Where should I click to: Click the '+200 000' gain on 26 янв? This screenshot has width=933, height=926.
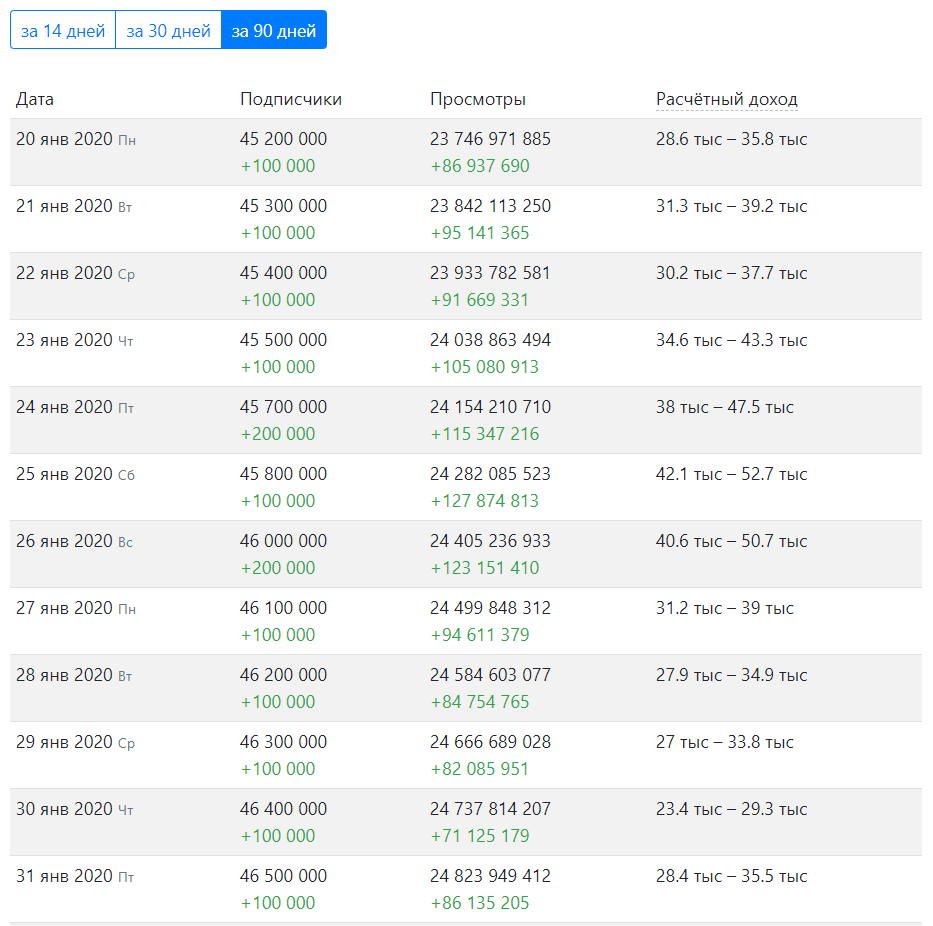278,568
